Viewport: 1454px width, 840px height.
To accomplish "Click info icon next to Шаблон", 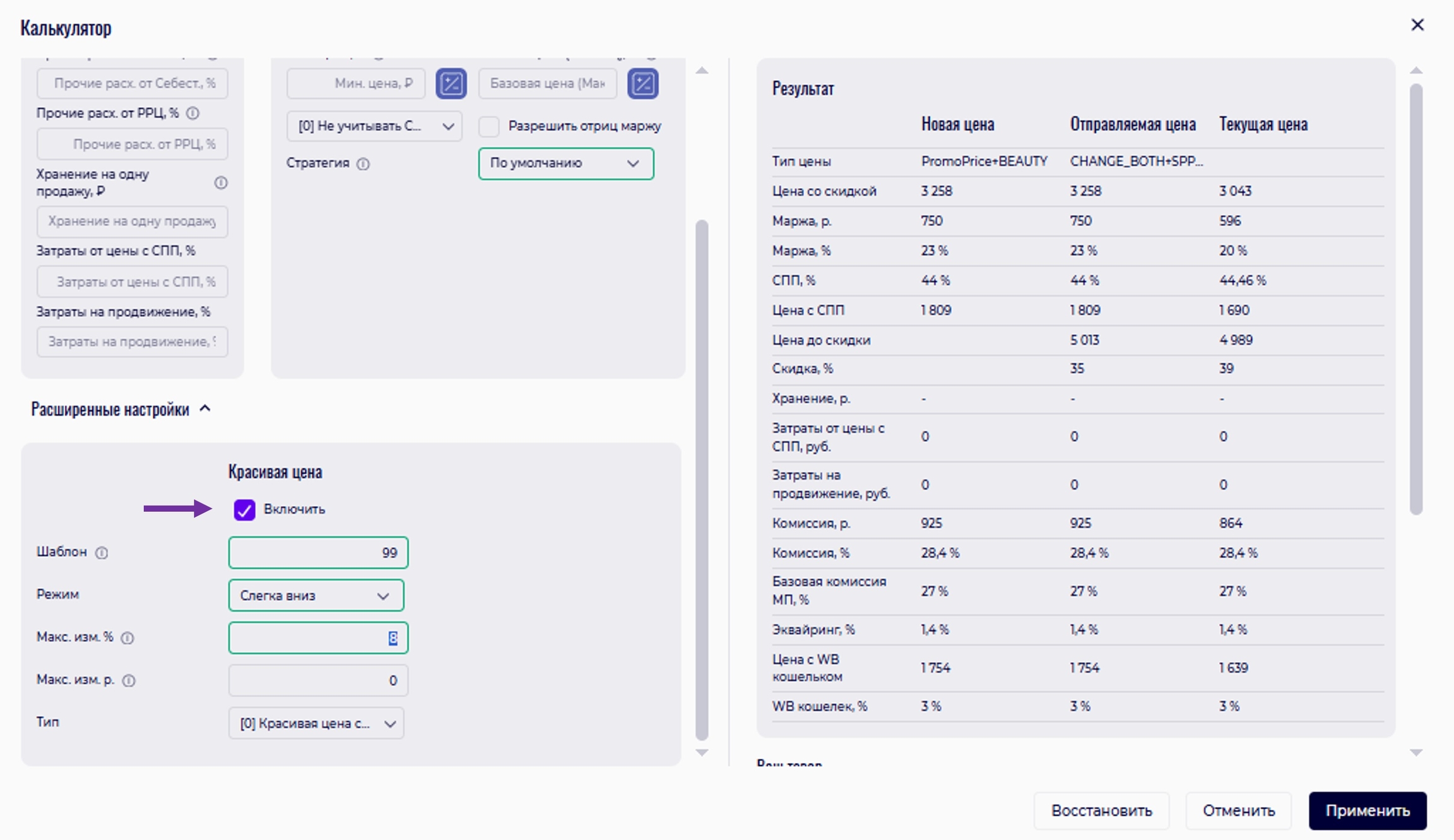I will click(102, 553).
